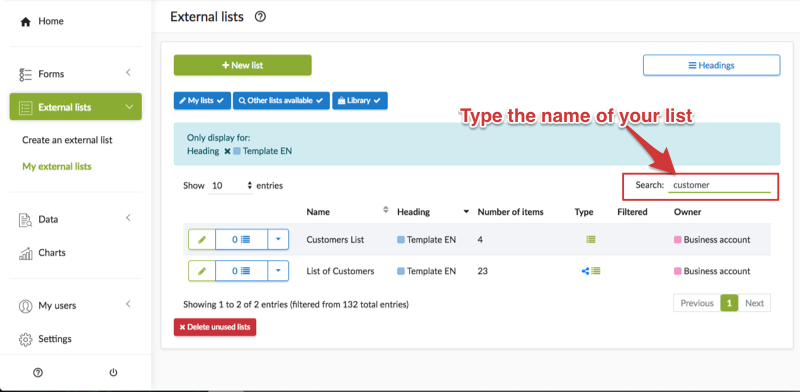Screen dimensions: 800x392
Task: Click the list type icon in Customers List row
Action: (x=591, y=239)
